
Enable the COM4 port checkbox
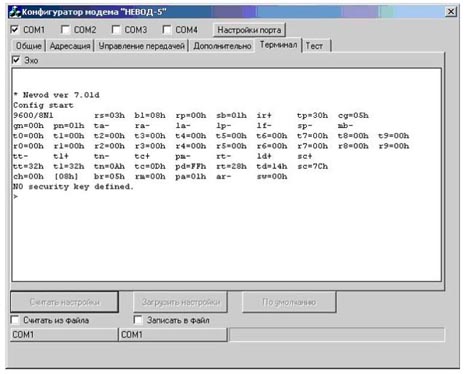pos(167,30)
